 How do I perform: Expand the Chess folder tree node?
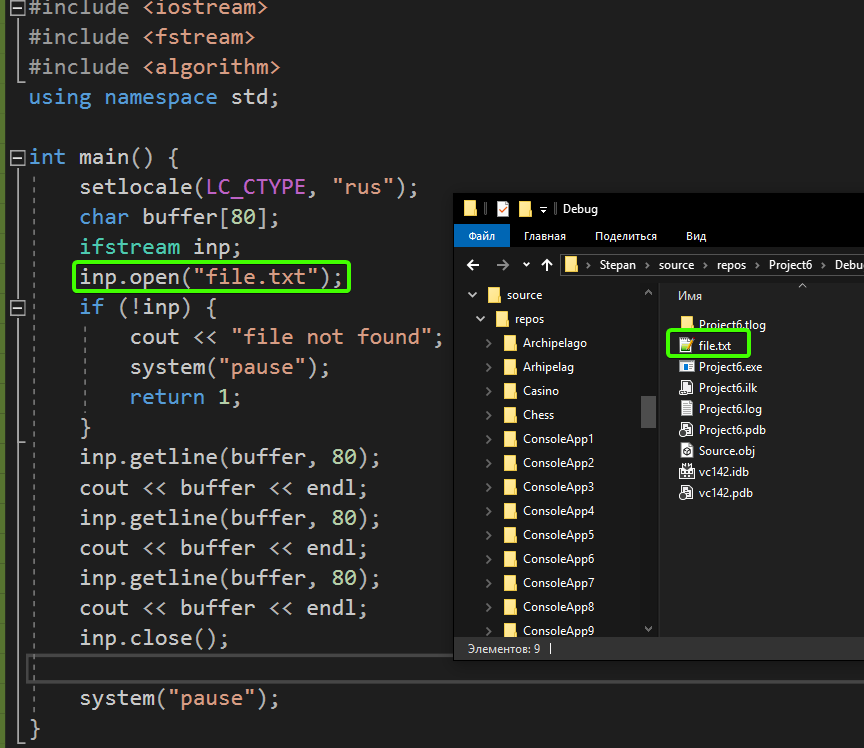pyautogui.click(x=488, y=415)
